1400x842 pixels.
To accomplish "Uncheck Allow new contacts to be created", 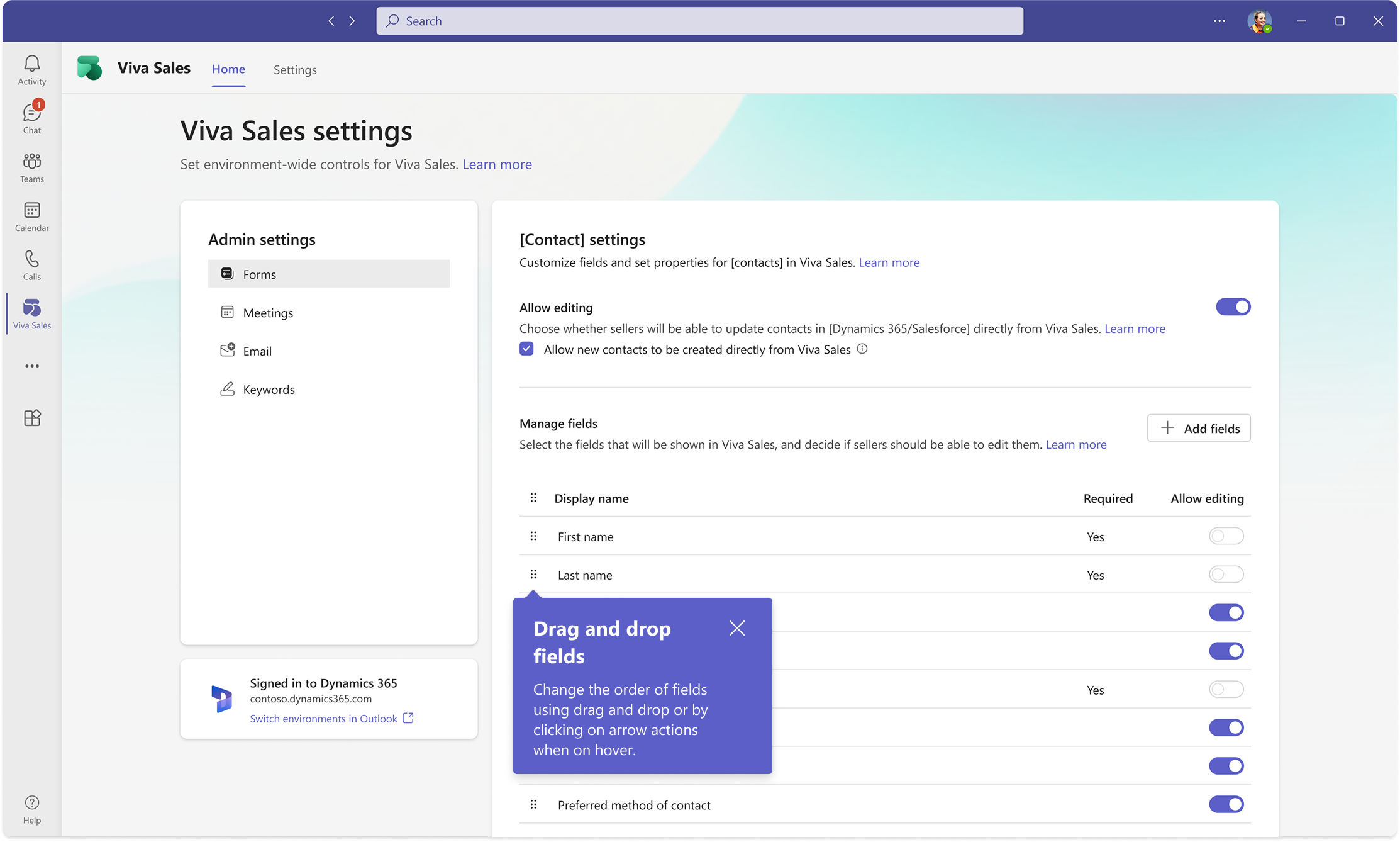I will pos(526,349).
